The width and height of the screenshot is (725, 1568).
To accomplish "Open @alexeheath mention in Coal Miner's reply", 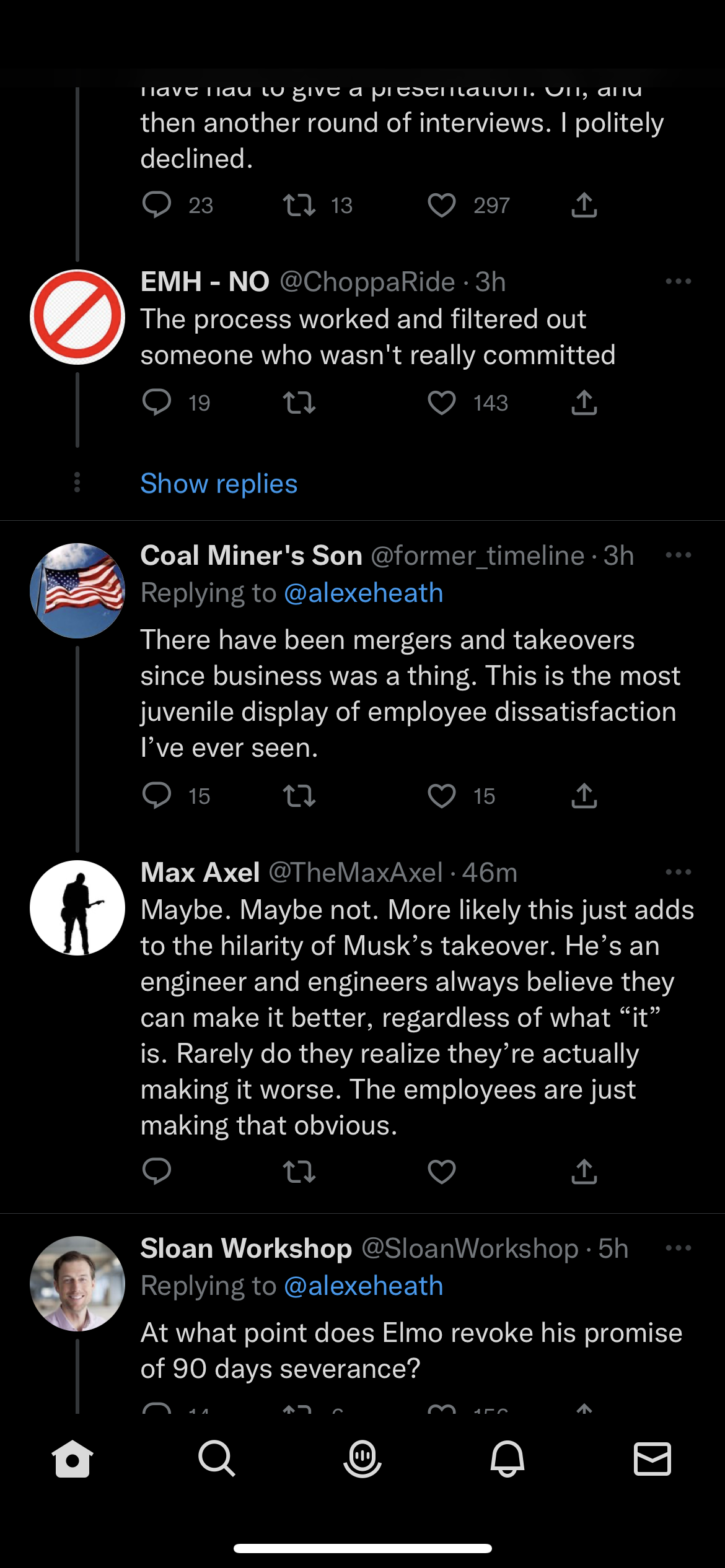I will 364,593.
